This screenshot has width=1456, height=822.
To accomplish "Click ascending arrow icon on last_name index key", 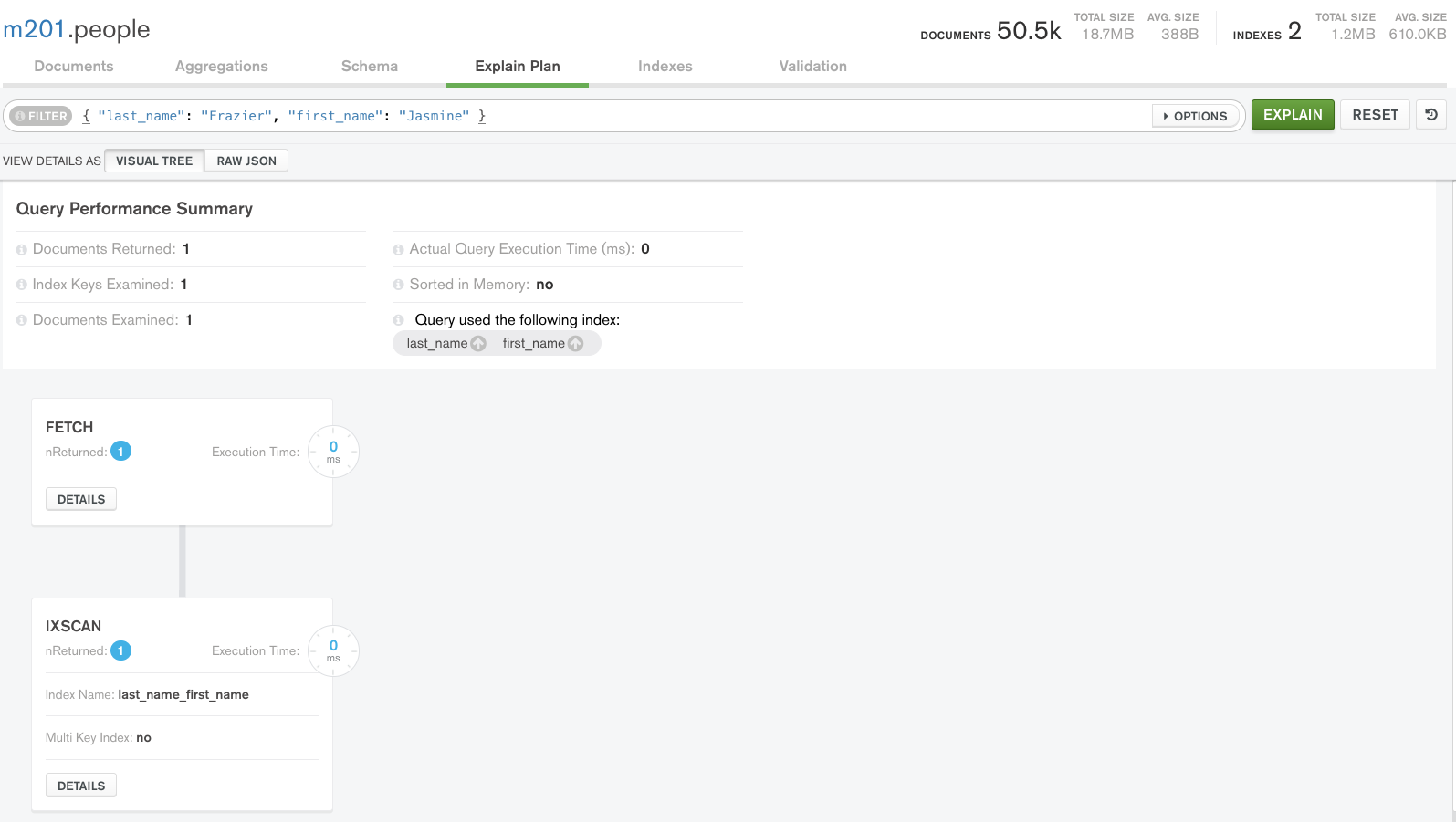I will (x=478, y=344).
